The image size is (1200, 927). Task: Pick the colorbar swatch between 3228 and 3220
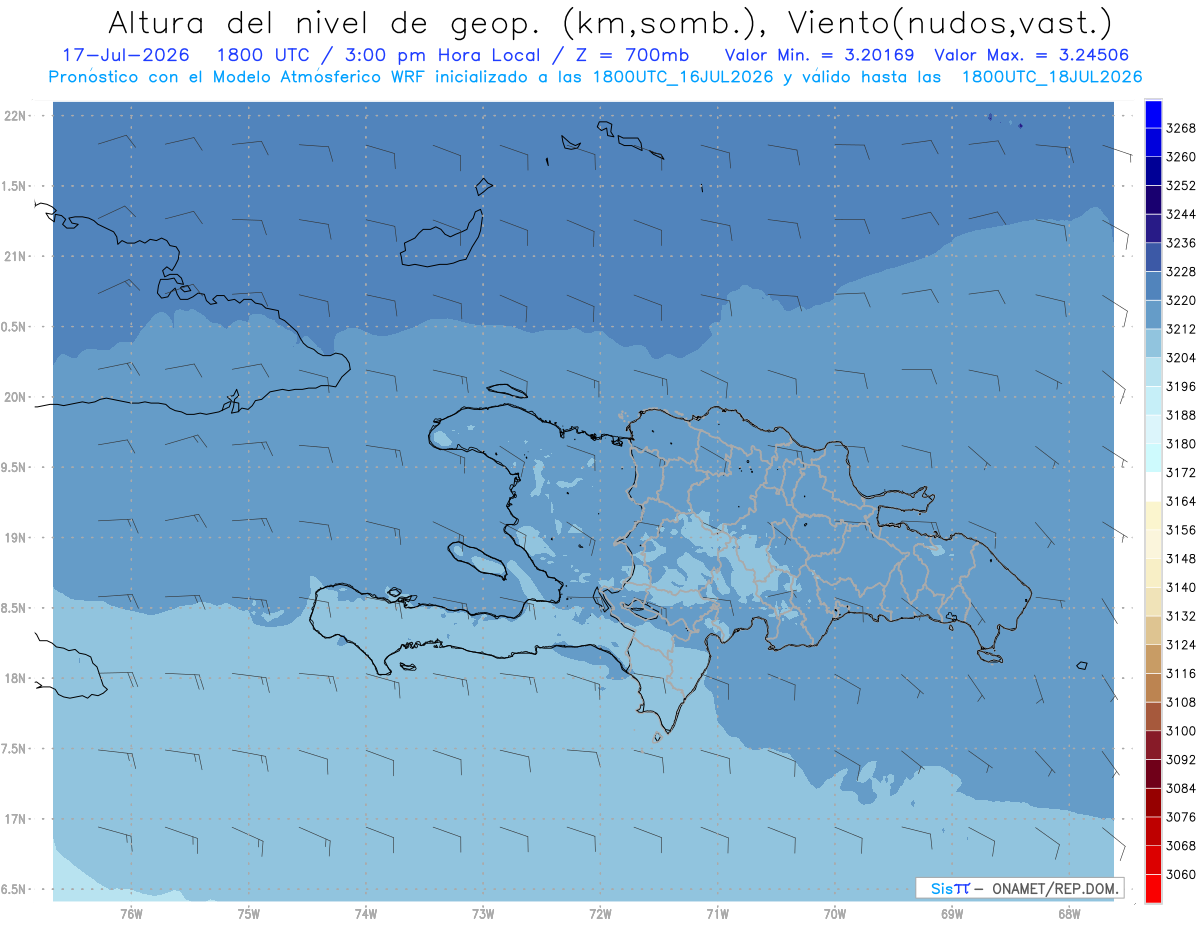[x=1153, y=286]
